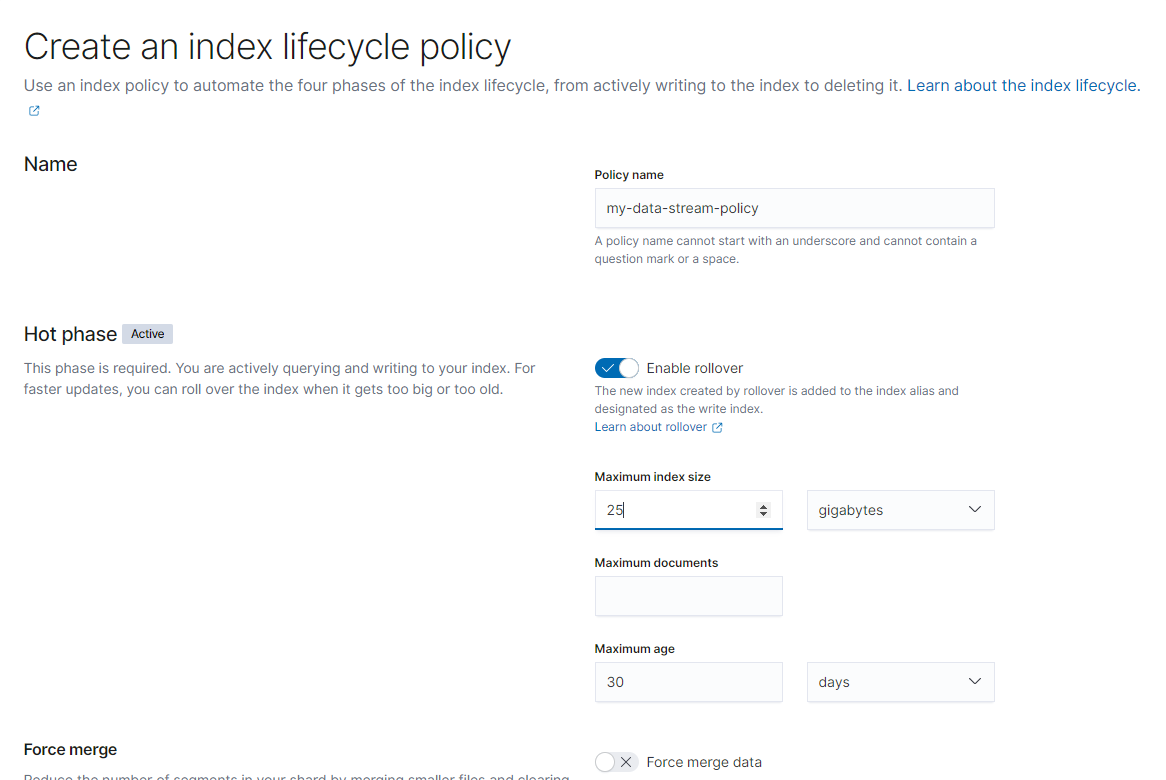Screen dimensions: 1166x780
Task: Click the Force merge section heading
Action: pyautogui.click(x=70, y=749)
